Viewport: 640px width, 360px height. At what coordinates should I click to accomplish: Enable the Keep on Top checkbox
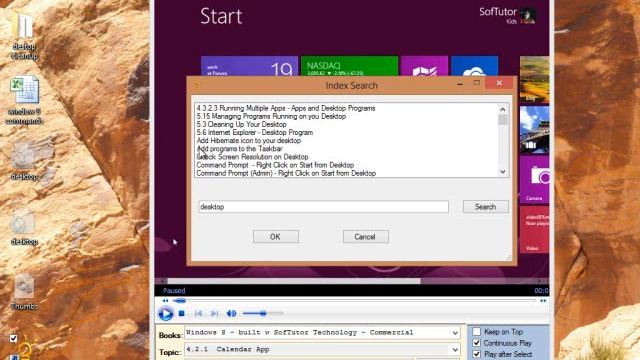click(x=476, y=332)
